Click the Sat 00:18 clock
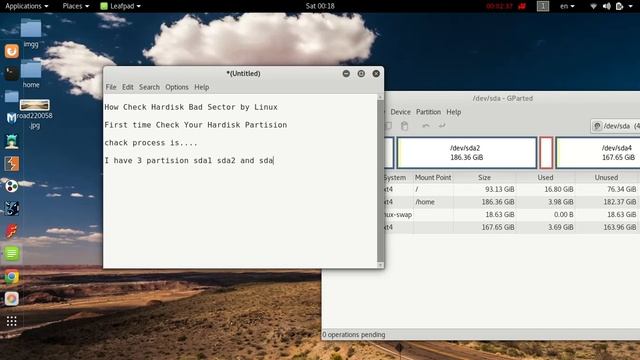Image resolution: width=640 pixels, height=360 pixels. (x=320, y=6)
